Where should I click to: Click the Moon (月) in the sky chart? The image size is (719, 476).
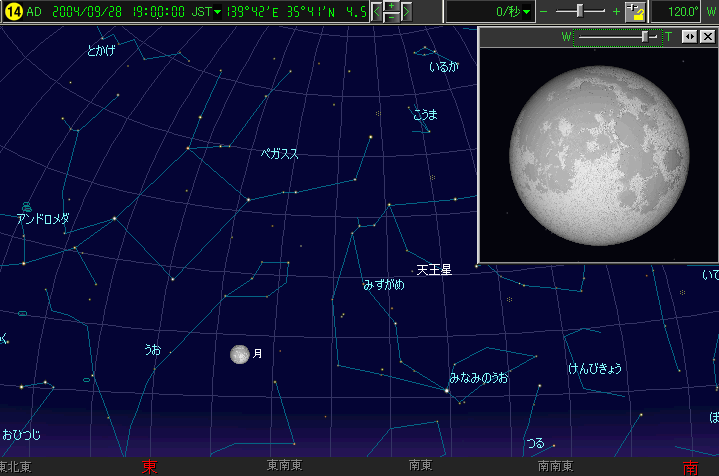[x=240, y=354]
